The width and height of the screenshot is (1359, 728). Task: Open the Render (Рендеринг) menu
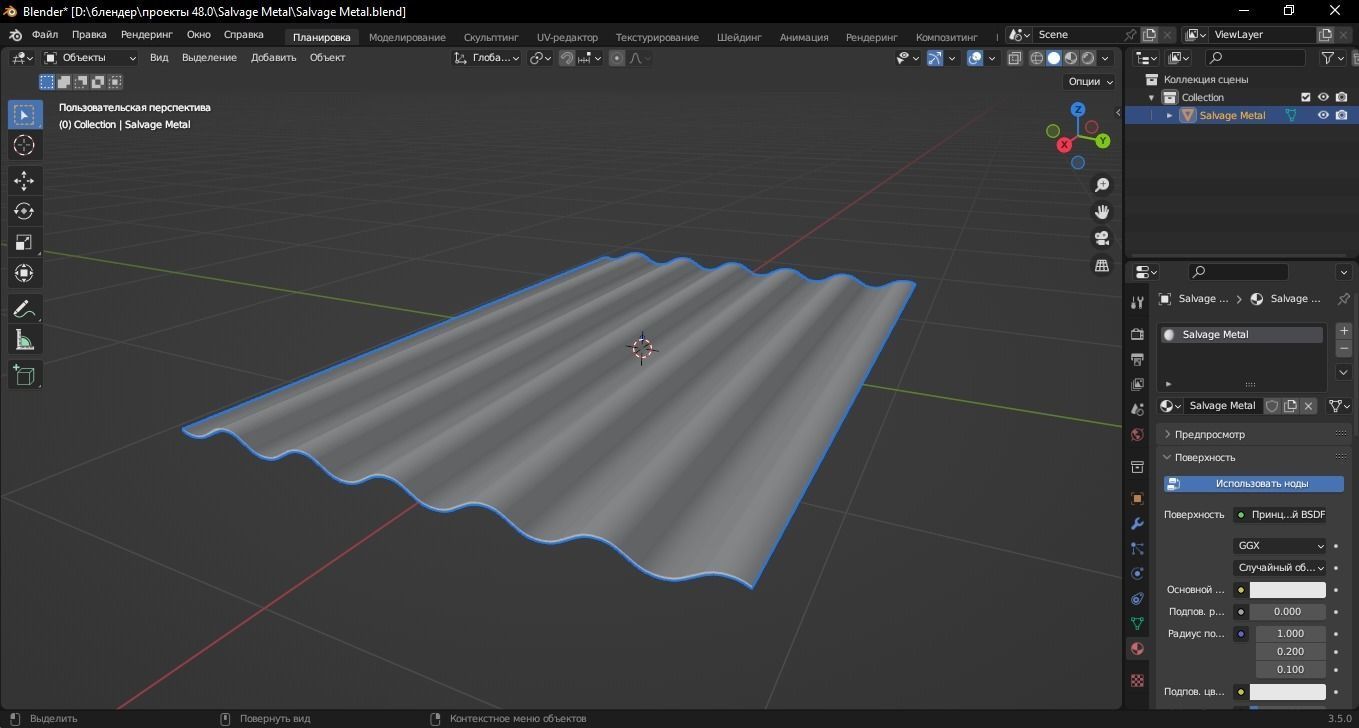pyautogui.click(x=147, y=35)
